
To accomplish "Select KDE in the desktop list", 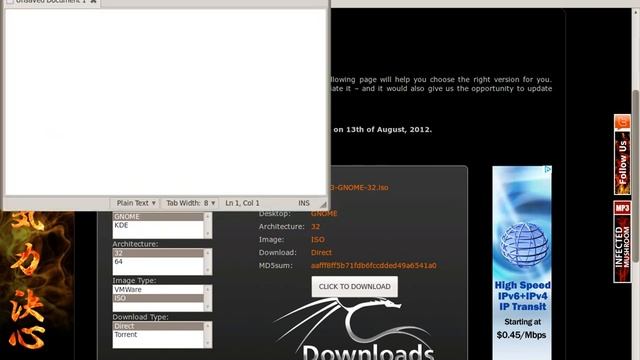I will 158,225.
